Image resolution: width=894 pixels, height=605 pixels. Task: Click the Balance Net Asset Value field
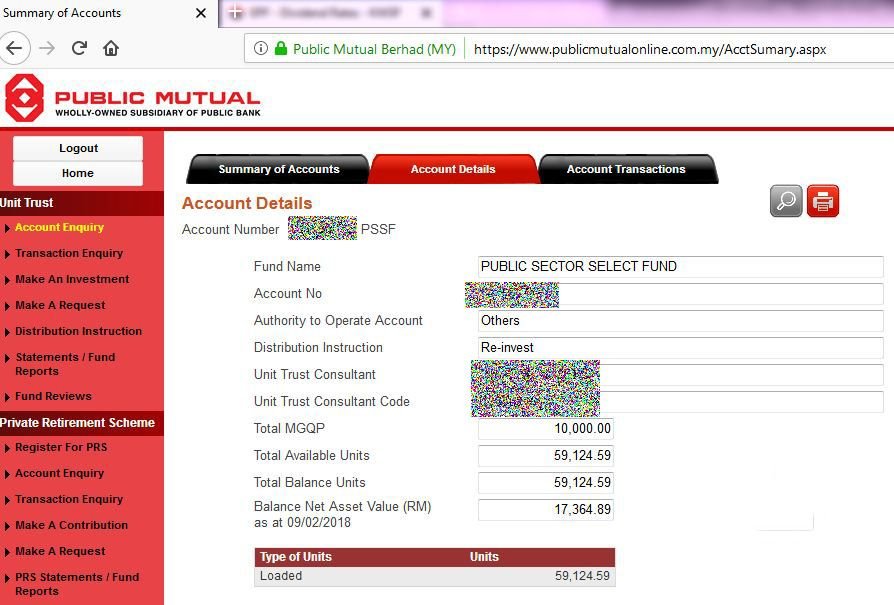[546, 509]
